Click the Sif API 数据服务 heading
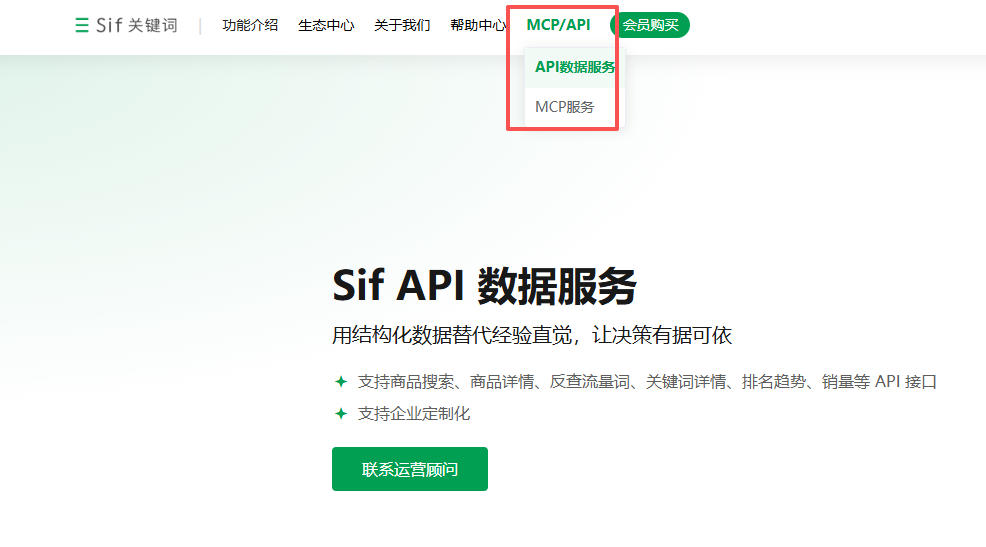986x547 pixels. [x=484, y=286]
